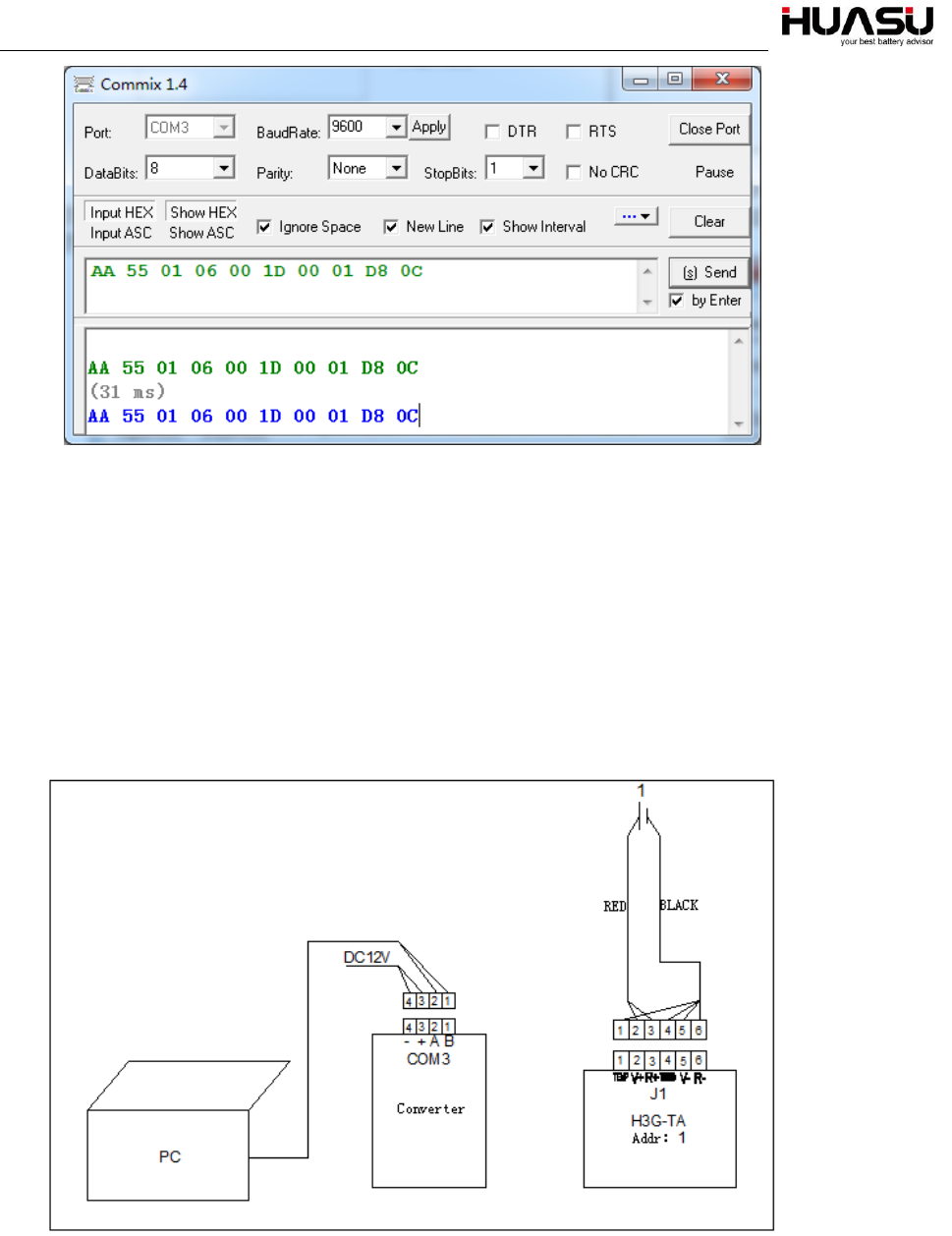
Task: Click the blue received hex line in log
Action: coord(253,417)
